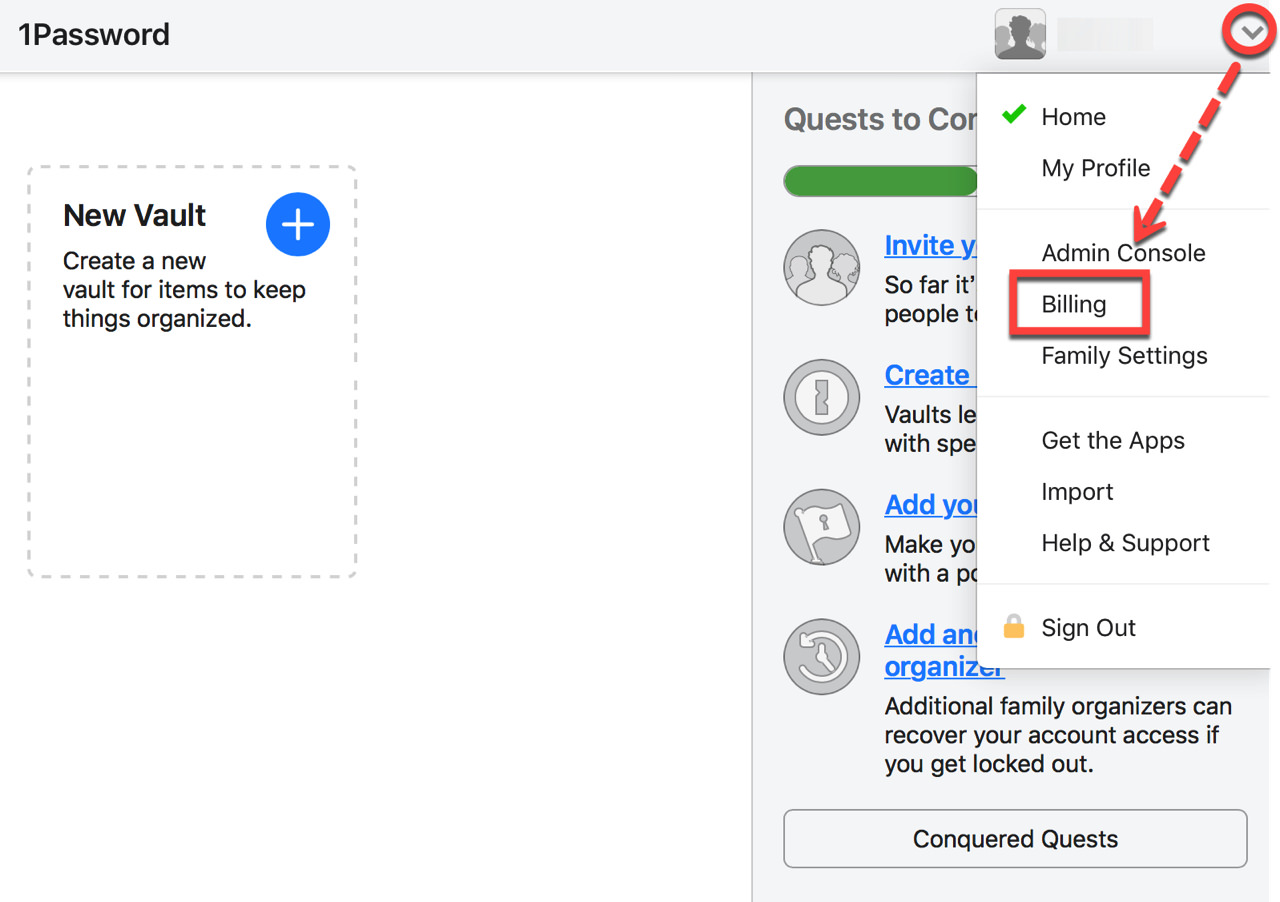Open Help & Support menu entry
The width and height of the screenshot is (1280, 902).
coord(1125,542)
